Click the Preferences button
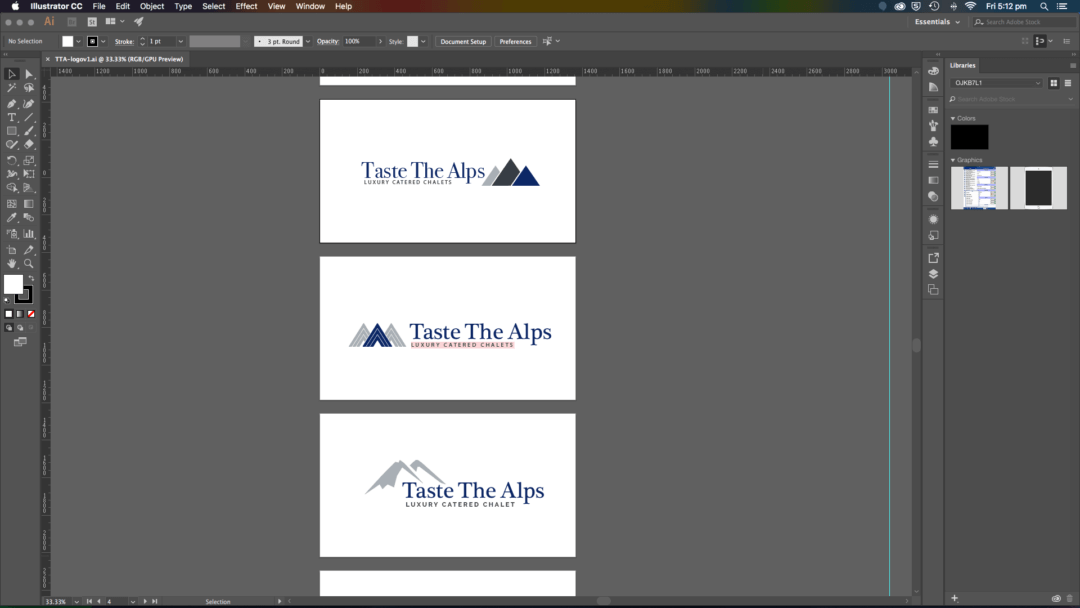Screen dimensions: 1080x608 (x=515, y=41)
